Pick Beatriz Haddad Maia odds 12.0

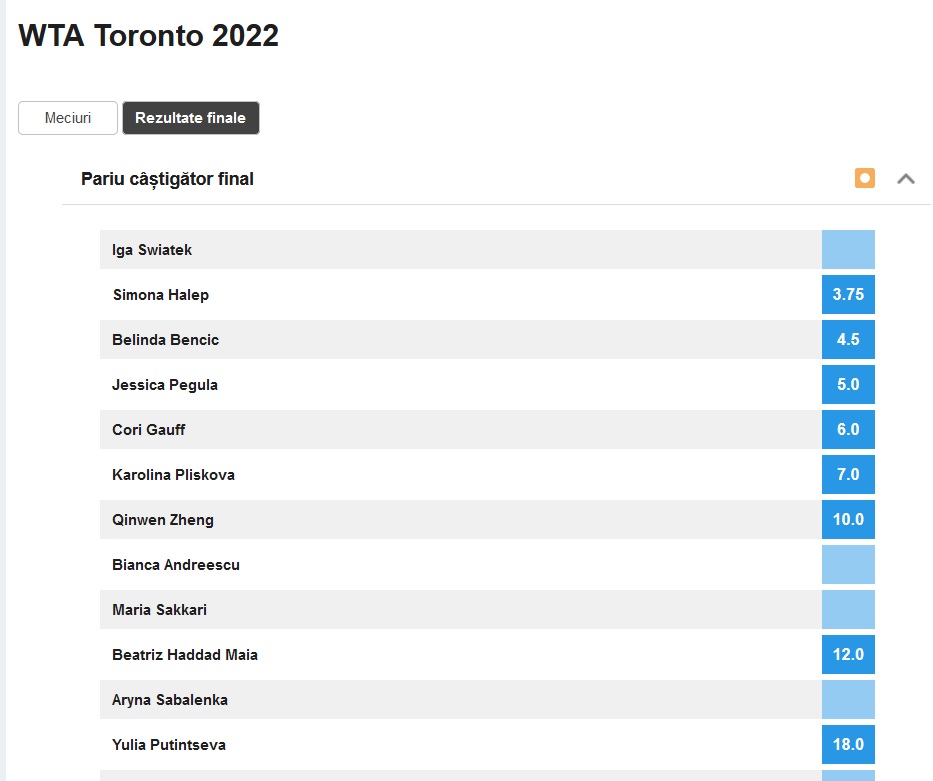[x=848, y=655]
